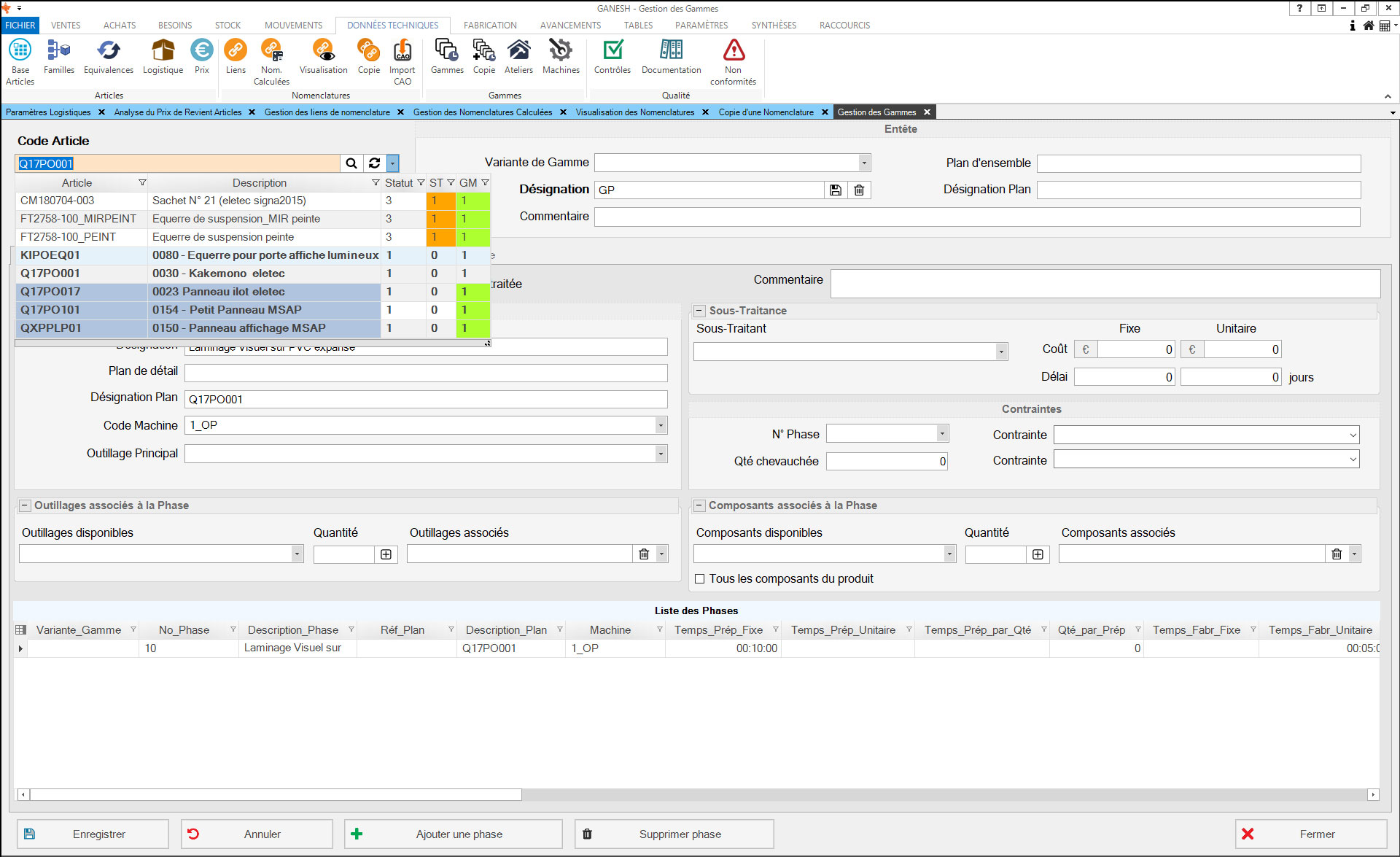Click the green GM cell of Q17PO017
The width and height of the screenshot is (1400, 857).
point(472,292)
